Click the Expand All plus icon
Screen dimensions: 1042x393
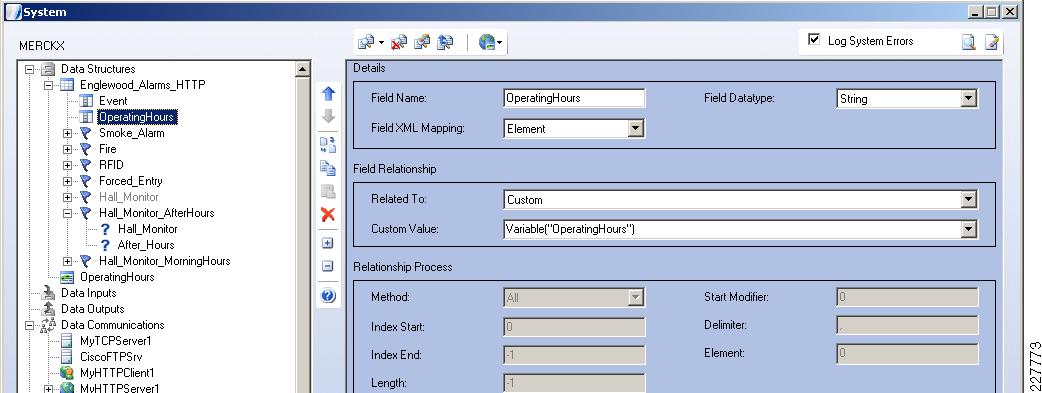tap(328, 243)
